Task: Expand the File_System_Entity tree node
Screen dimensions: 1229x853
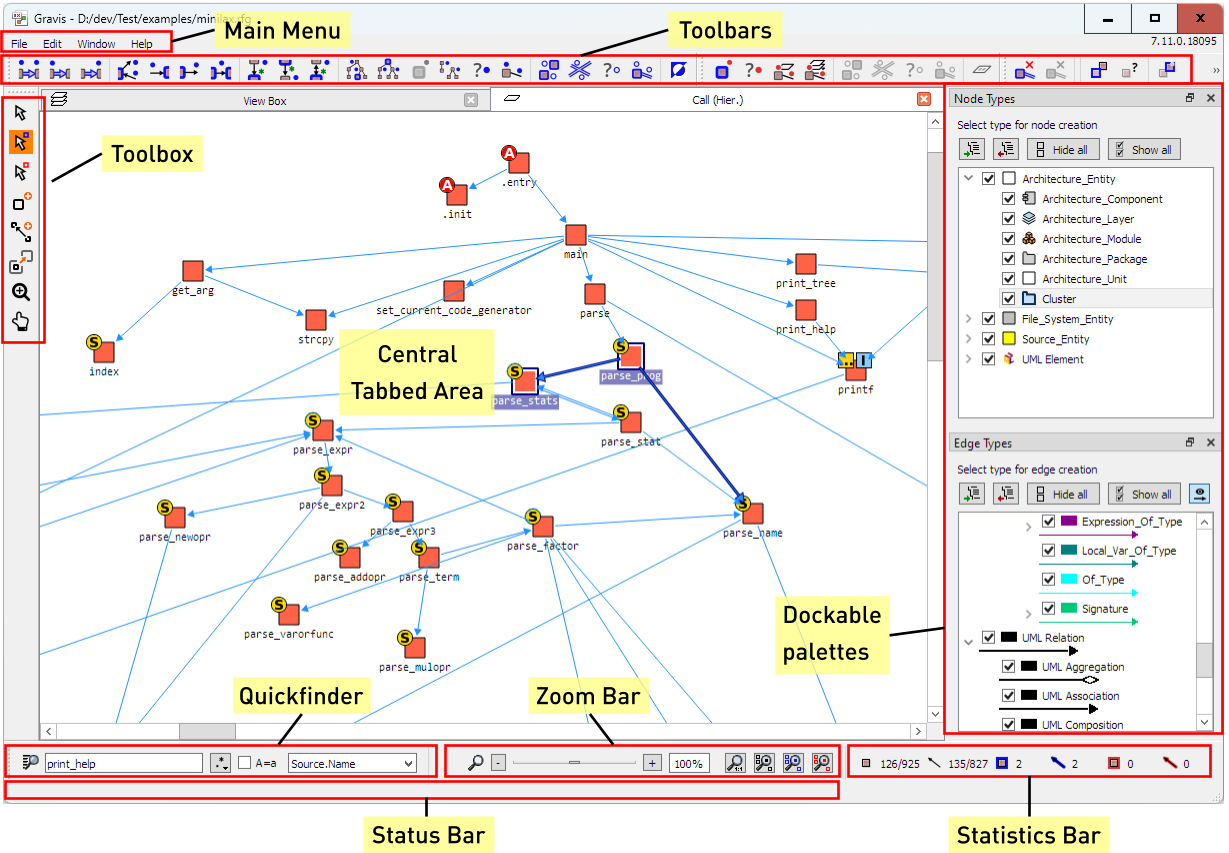Action: [968, 319]
